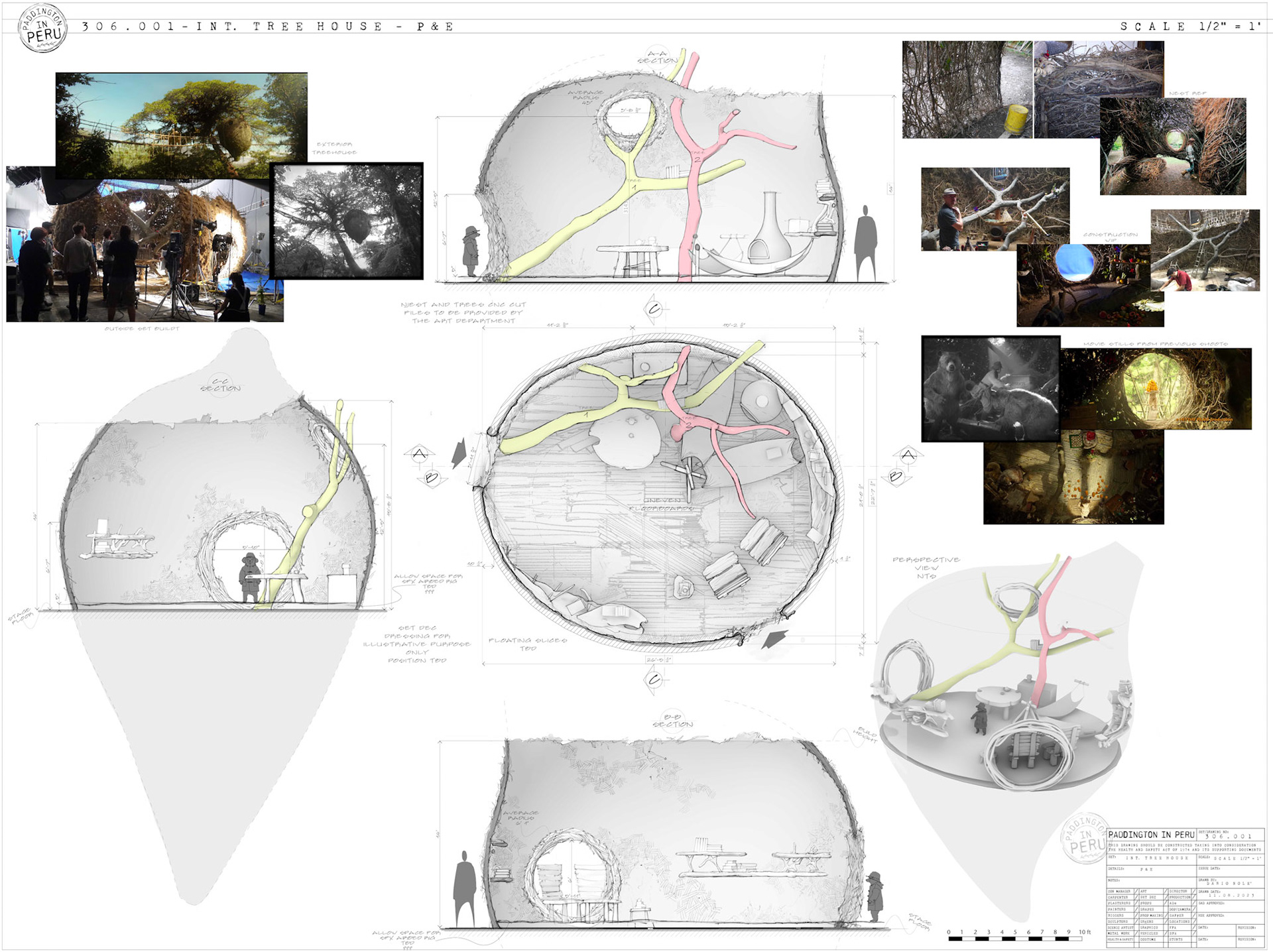Click dark arrow at plan's lower-right edge
The image size is (1273, 952).
774,639
